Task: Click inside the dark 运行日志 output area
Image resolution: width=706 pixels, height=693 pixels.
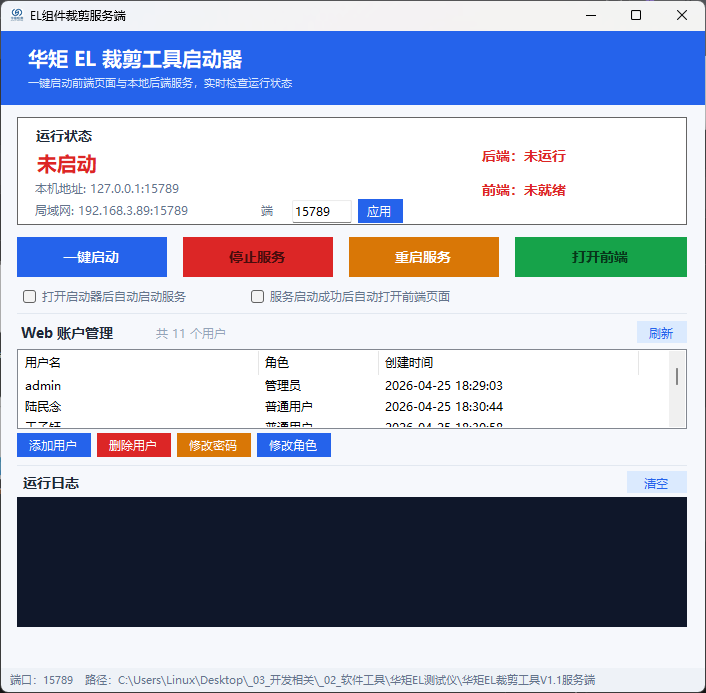Action: tap(352, 562)
